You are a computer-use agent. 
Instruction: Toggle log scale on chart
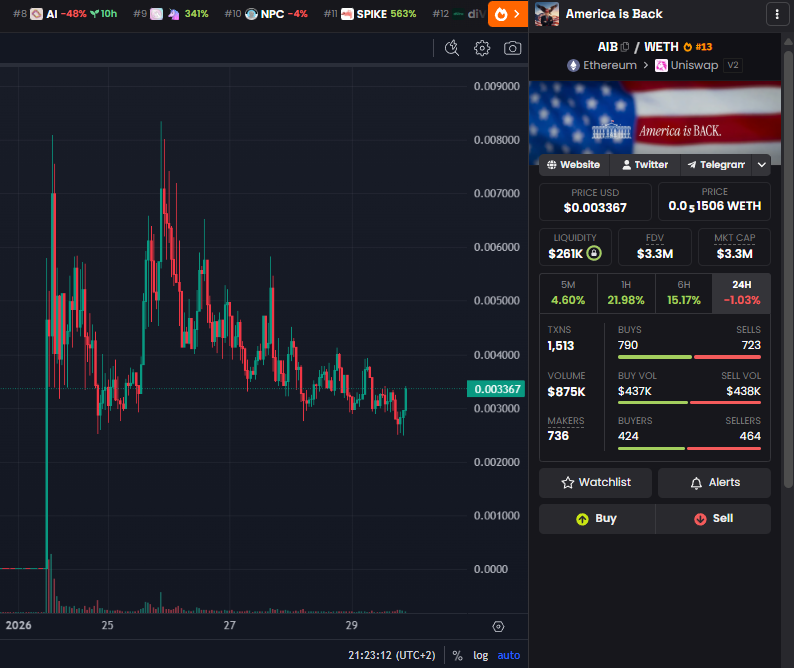tap(481, 655)
